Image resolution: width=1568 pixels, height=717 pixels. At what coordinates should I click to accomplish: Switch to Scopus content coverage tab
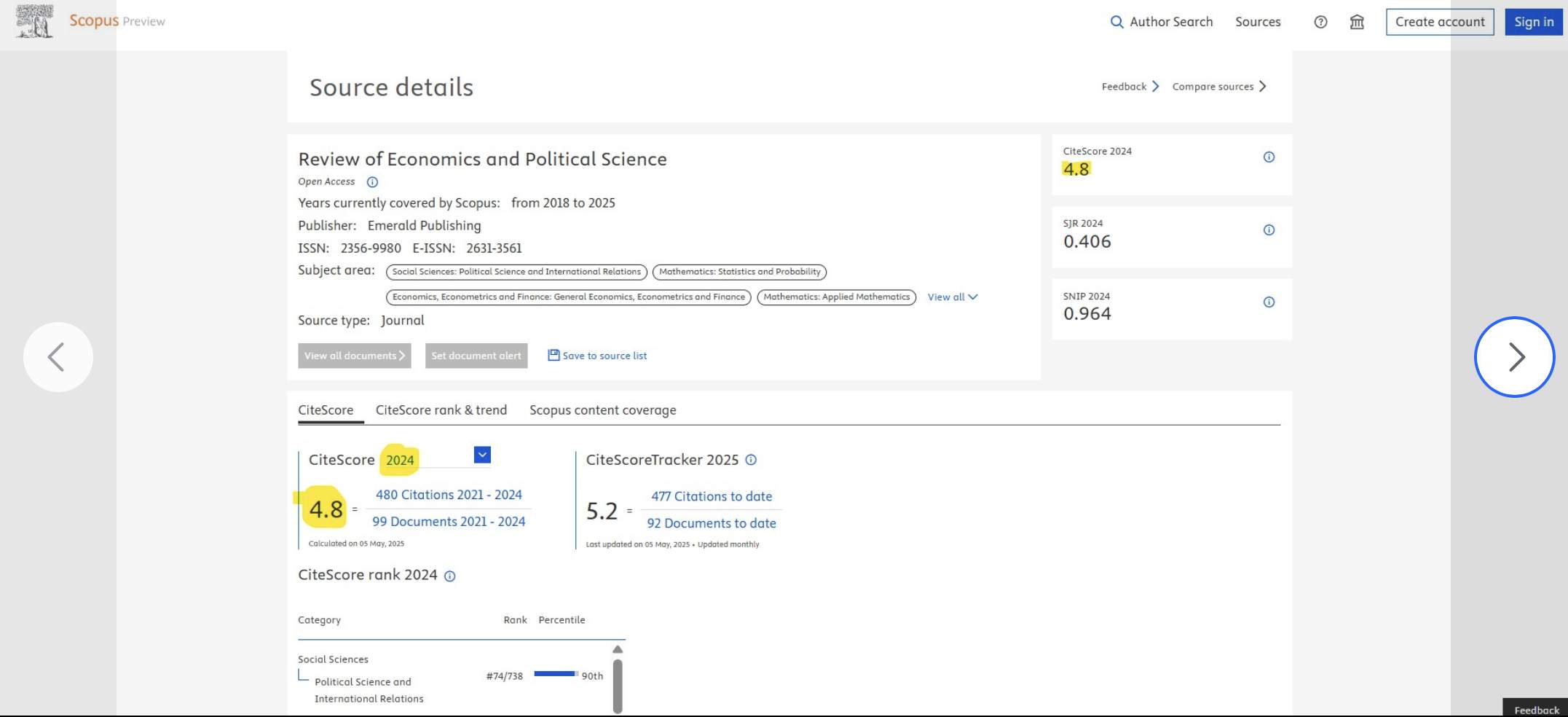point(603,410)
